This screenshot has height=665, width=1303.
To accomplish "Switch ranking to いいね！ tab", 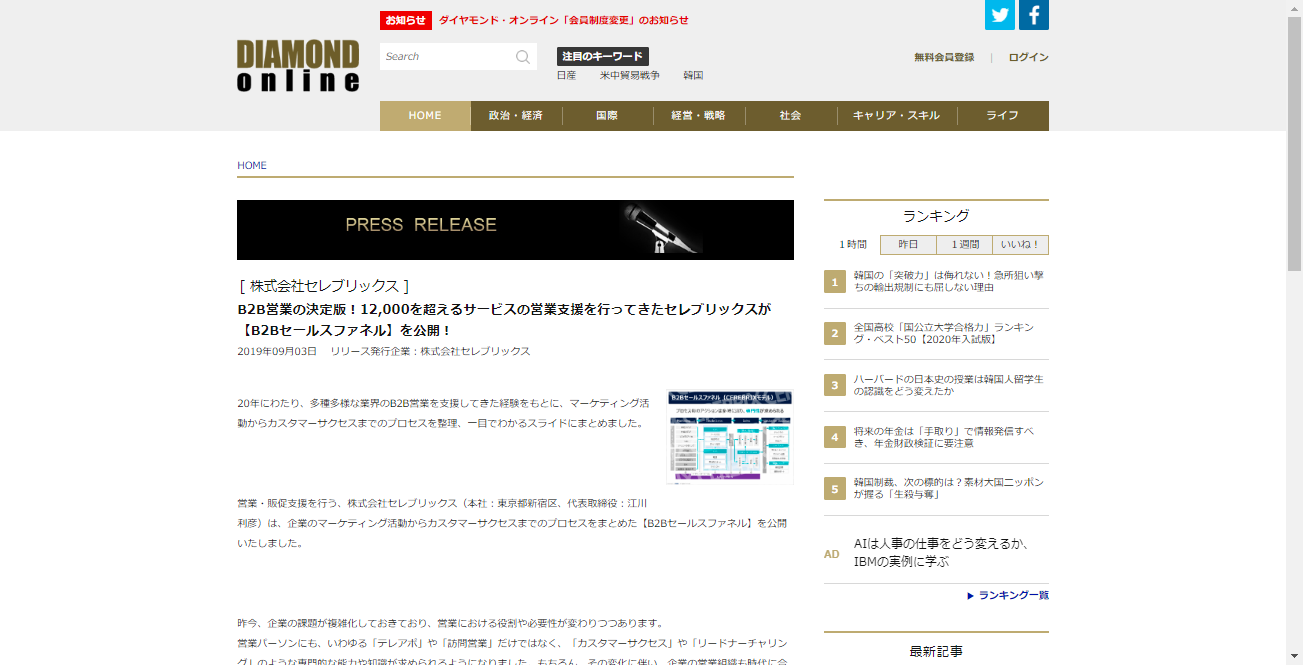I will click(x=1021, y=245).
